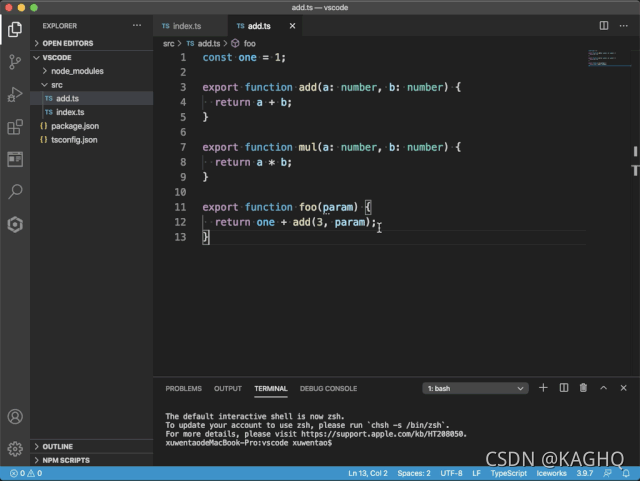This screenshot has width=640, height=481.
Task: Click the src breadcrumb segment
Action: [169, 43]
